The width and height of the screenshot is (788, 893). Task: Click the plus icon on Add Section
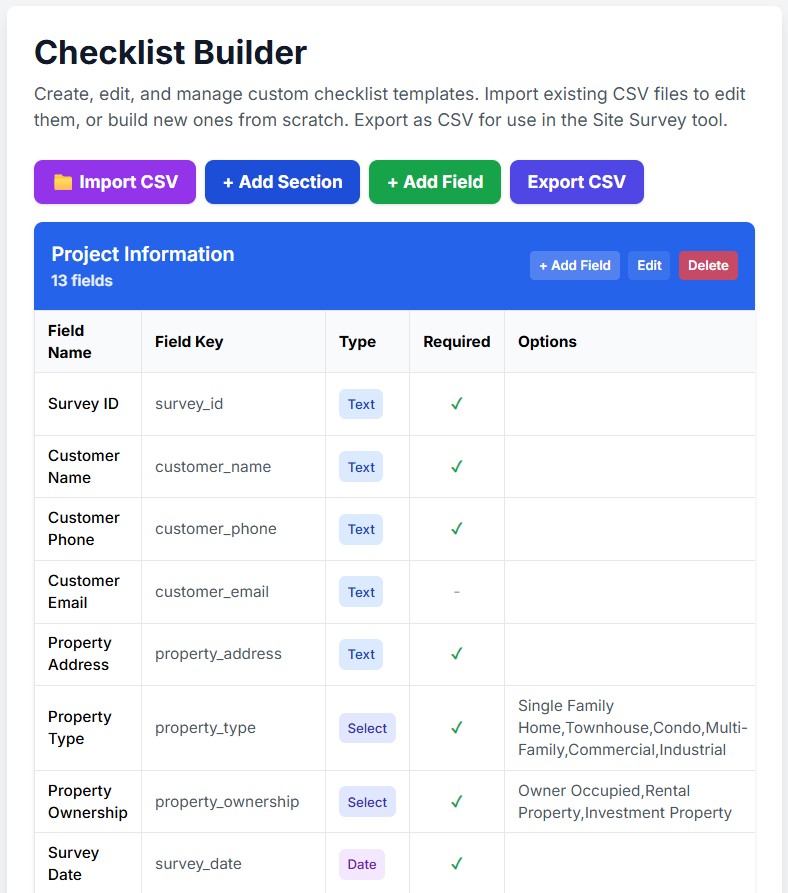224,181
